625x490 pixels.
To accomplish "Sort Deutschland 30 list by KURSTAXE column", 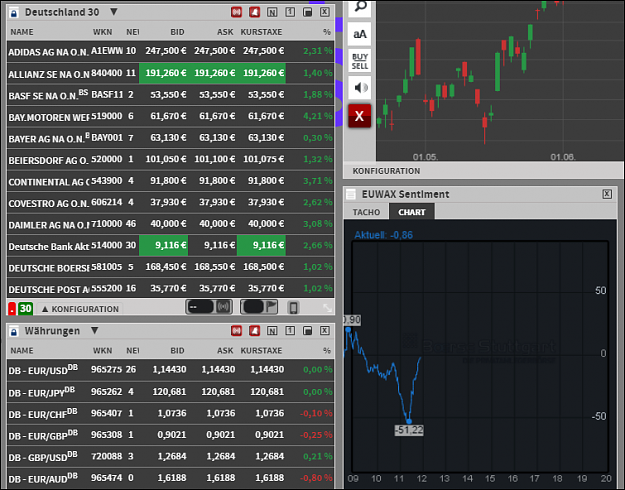I will tap(261, 32).
